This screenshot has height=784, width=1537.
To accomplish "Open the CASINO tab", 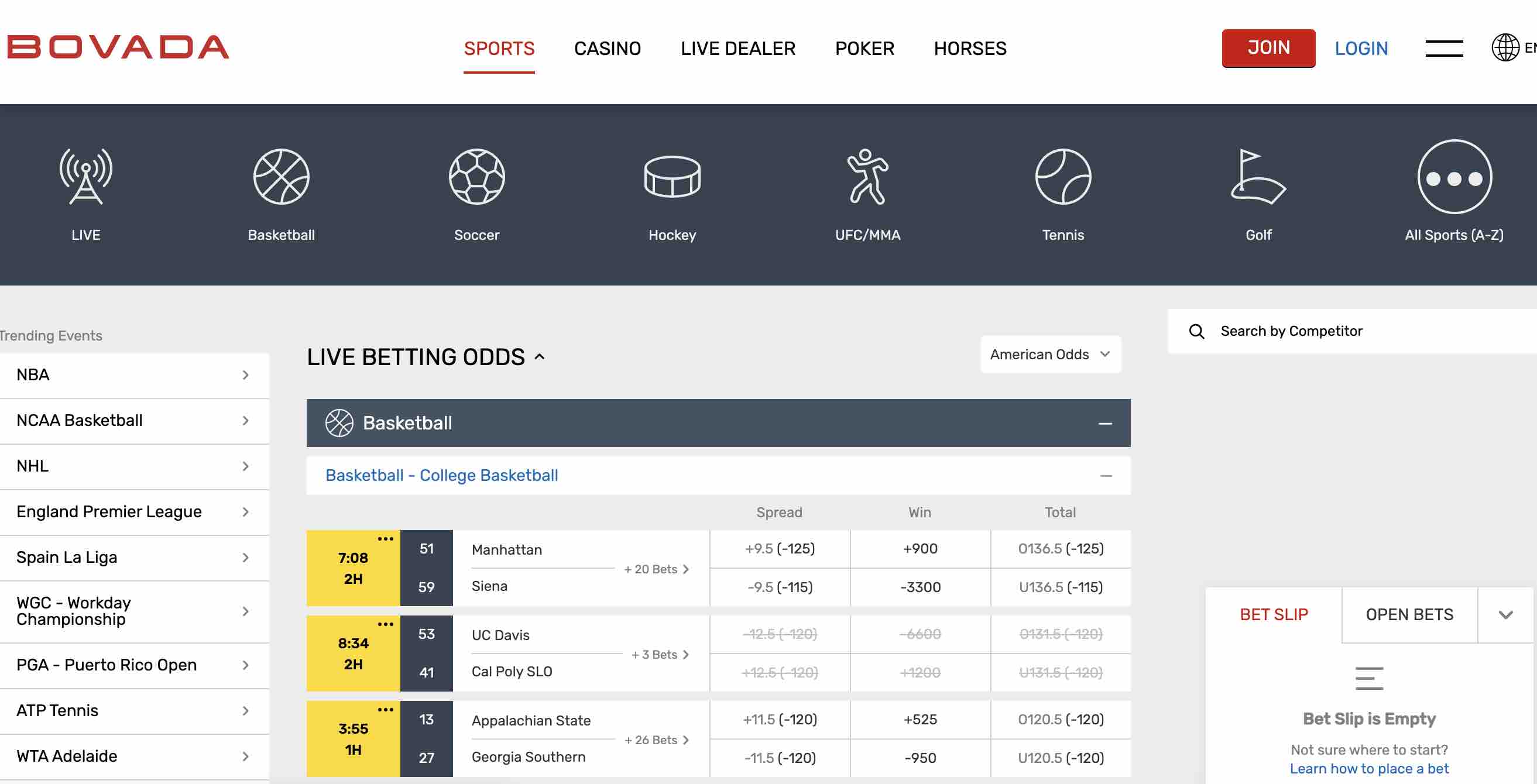I will [608, 49].
